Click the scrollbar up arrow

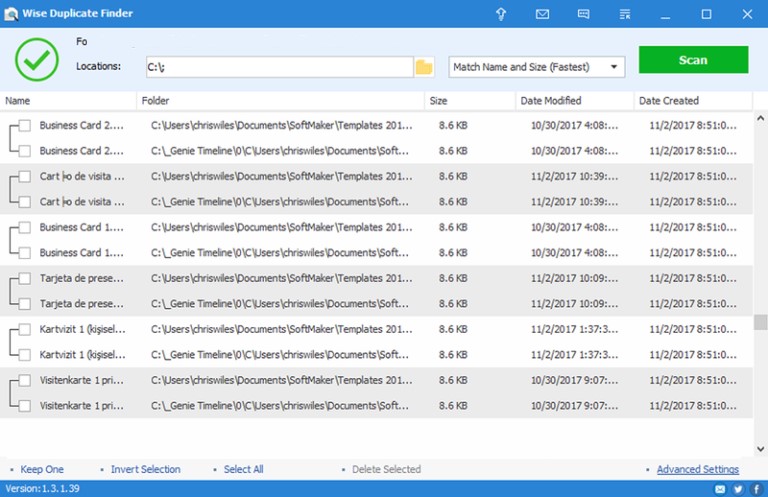pos(761,118)
